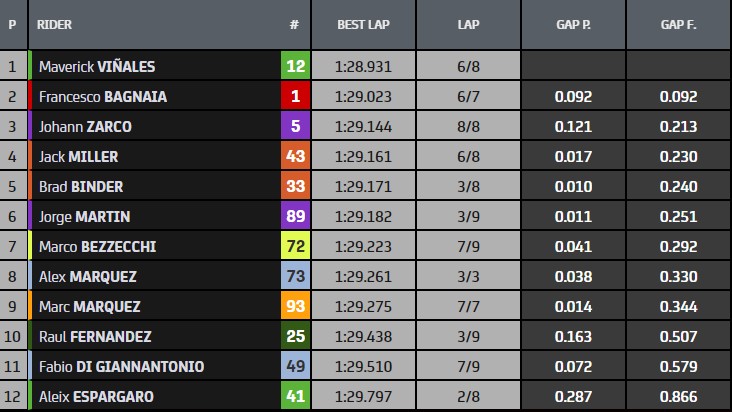Image resolution: width=732 pixels, height=412 pixels.
Task: Click Raul Fernandez's dark green 25 swatch
Action: point(295,337)
